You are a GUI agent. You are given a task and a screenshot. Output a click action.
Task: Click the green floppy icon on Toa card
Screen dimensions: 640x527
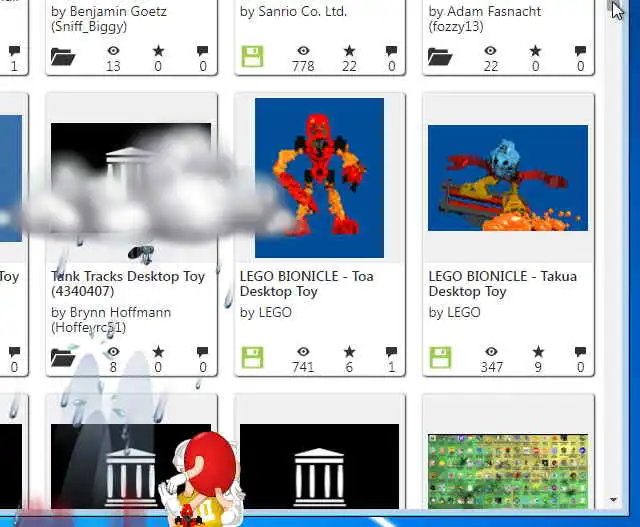pos(253,358)
